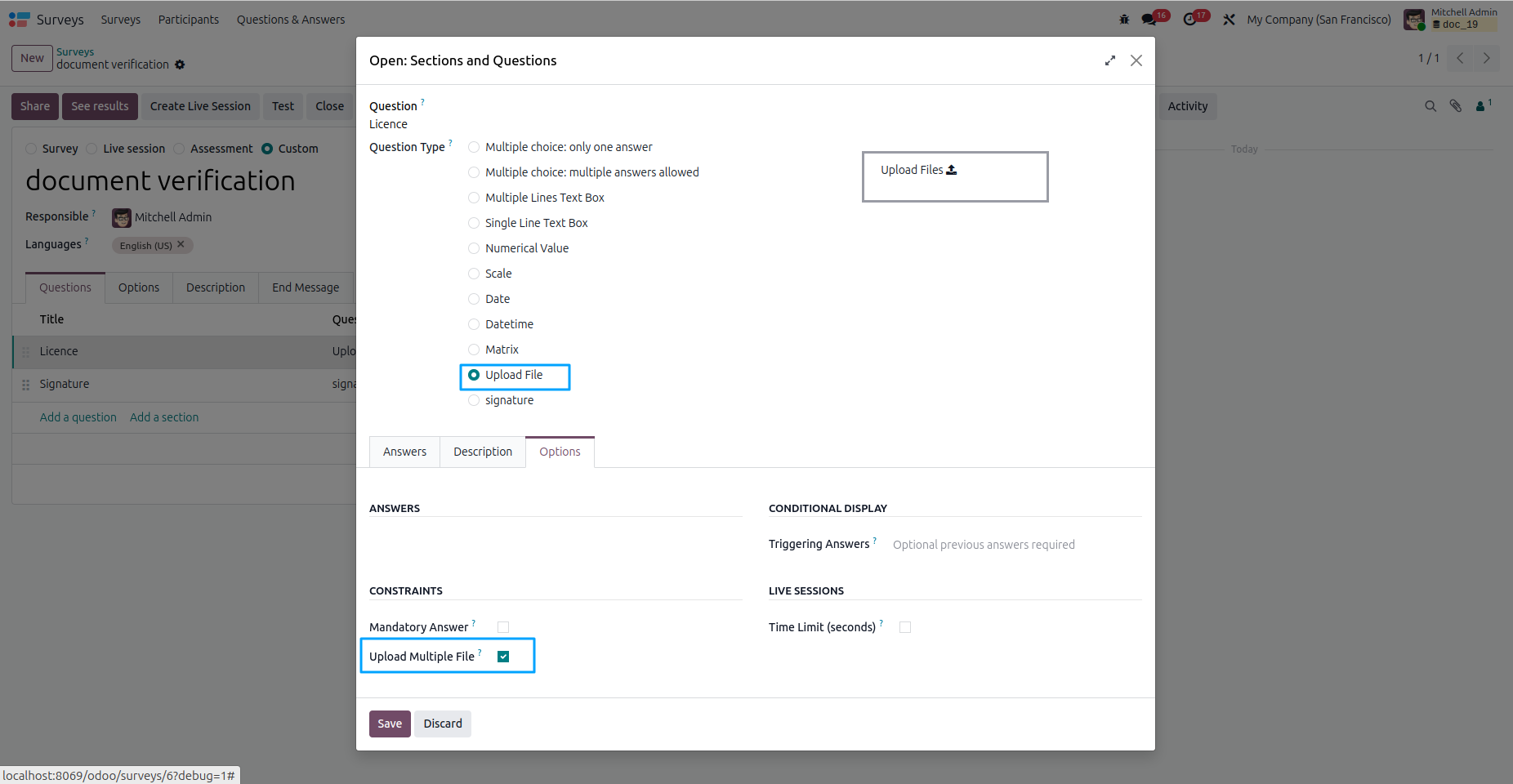Switch to the Answers tab
Screen dimensions: 1513x784
[x=404, y=452]
